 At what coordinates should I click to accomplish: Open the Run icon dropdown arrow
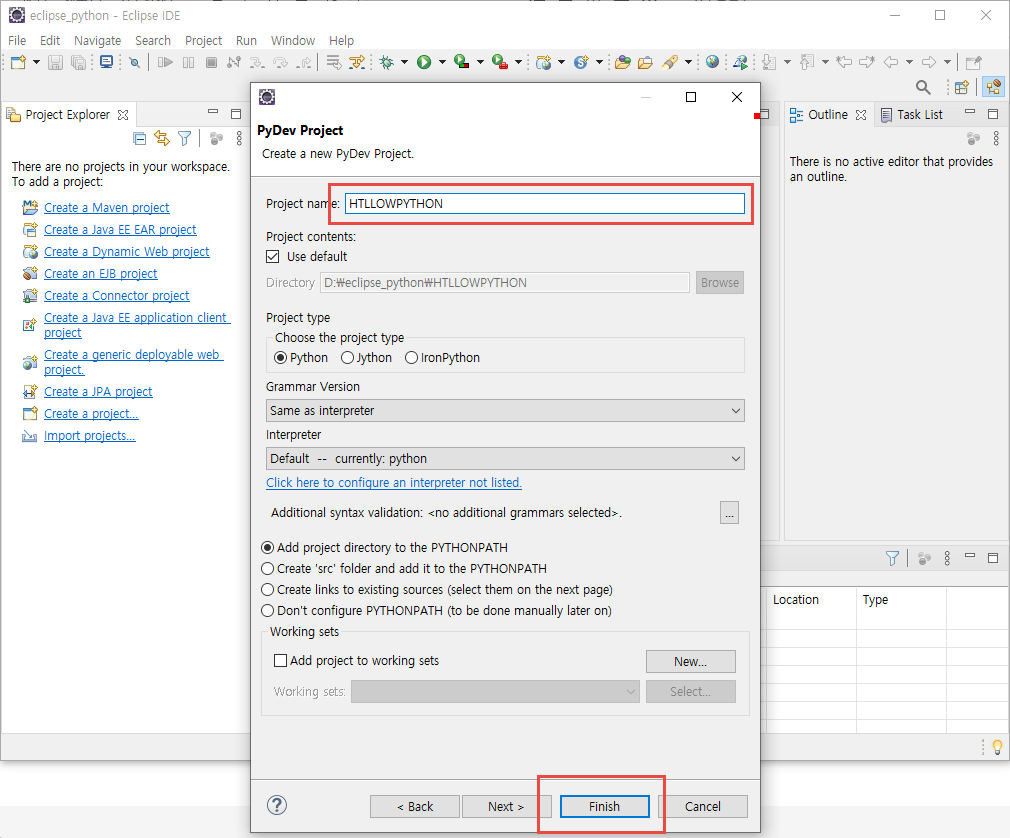pyautogui.click(x=442, y=62)
